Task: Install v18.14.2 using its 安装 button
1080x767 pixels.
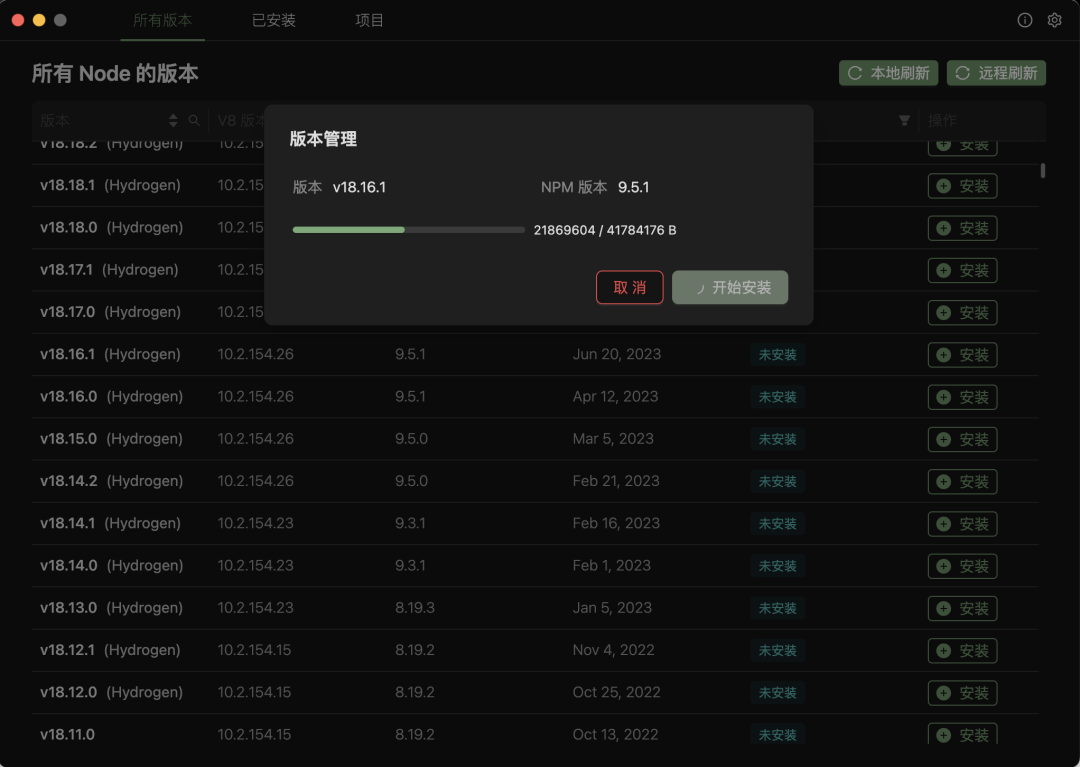Action: (x=962, y=482)
